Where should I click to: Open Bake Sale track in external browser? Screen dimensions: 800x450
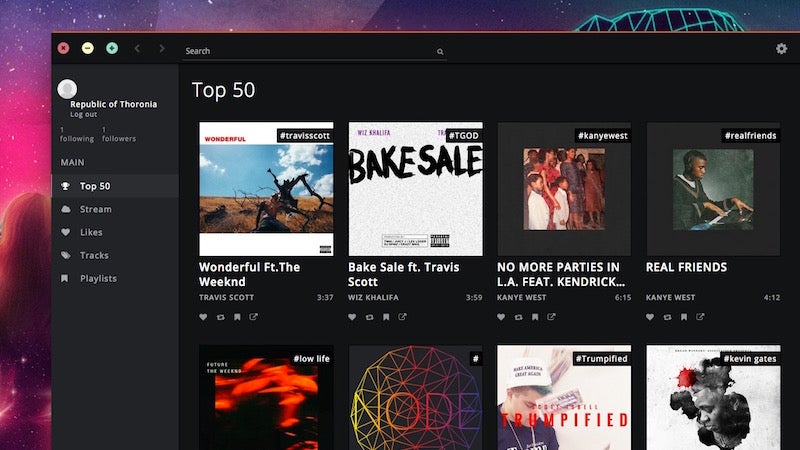click(403, 317)
